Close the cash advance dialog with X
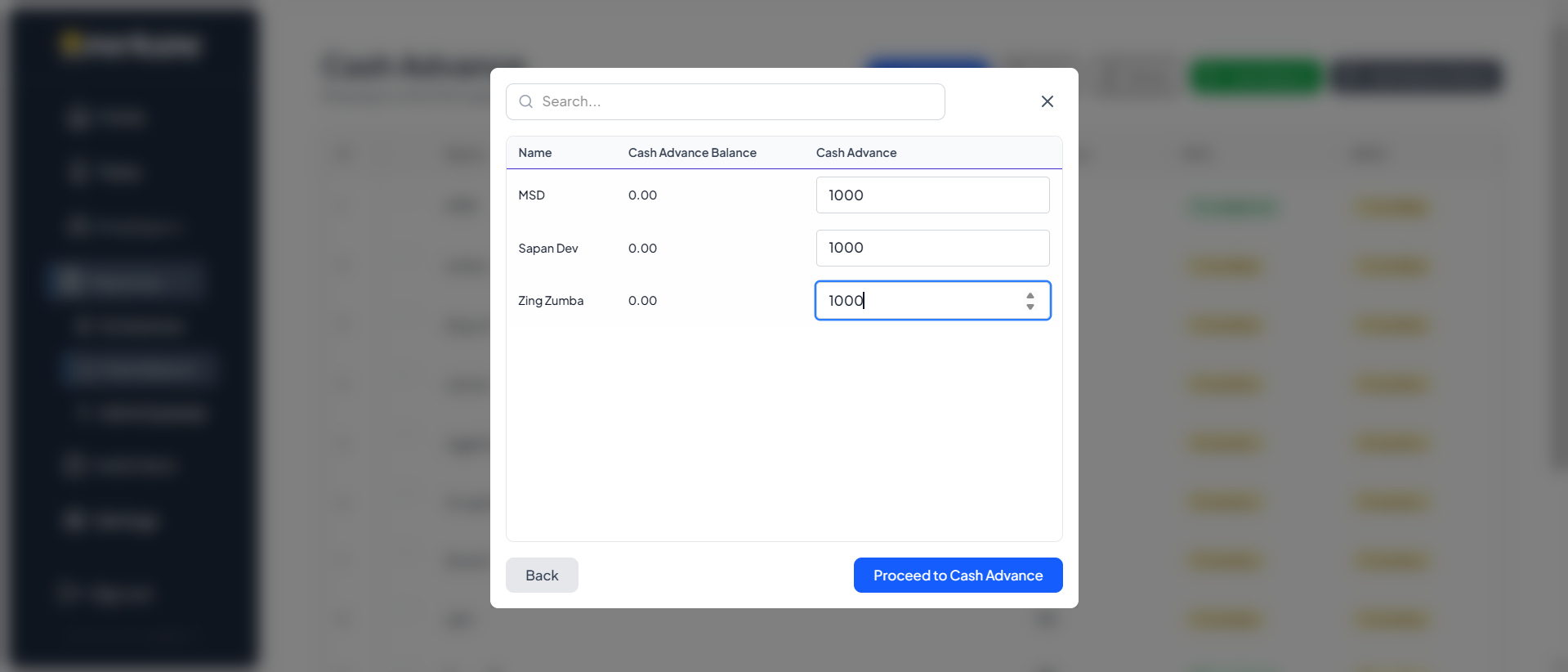The width and height of the screenshot is (1568, 672). (1047, 101)
